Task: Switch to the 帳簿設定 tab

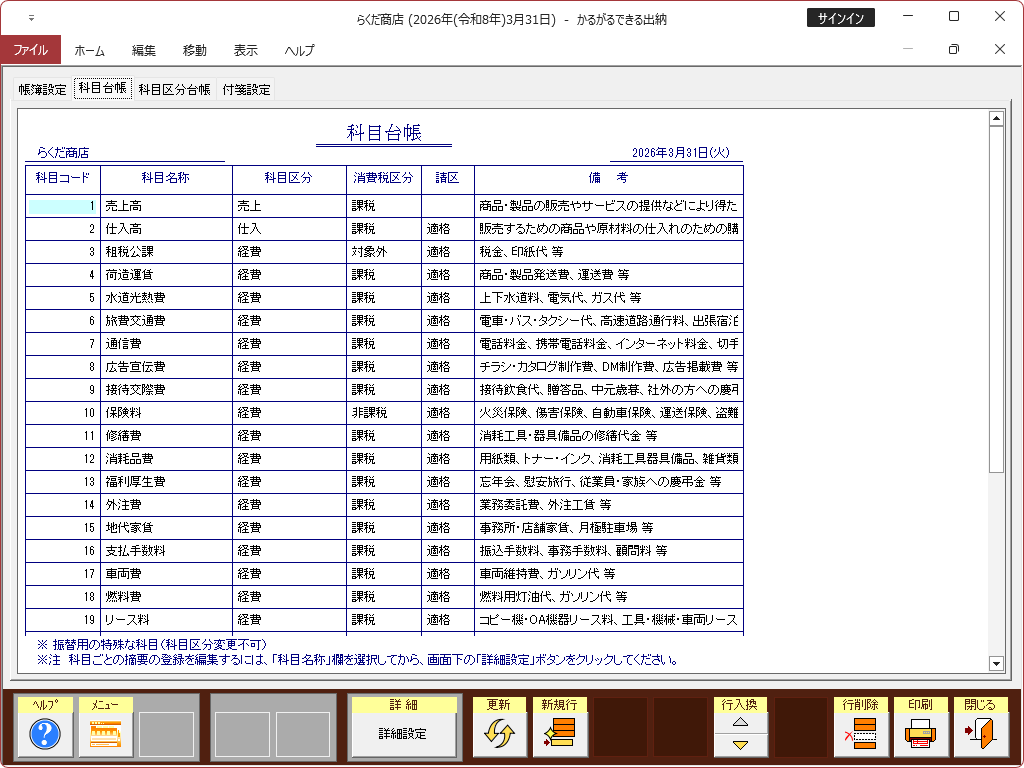Action: 43,89
